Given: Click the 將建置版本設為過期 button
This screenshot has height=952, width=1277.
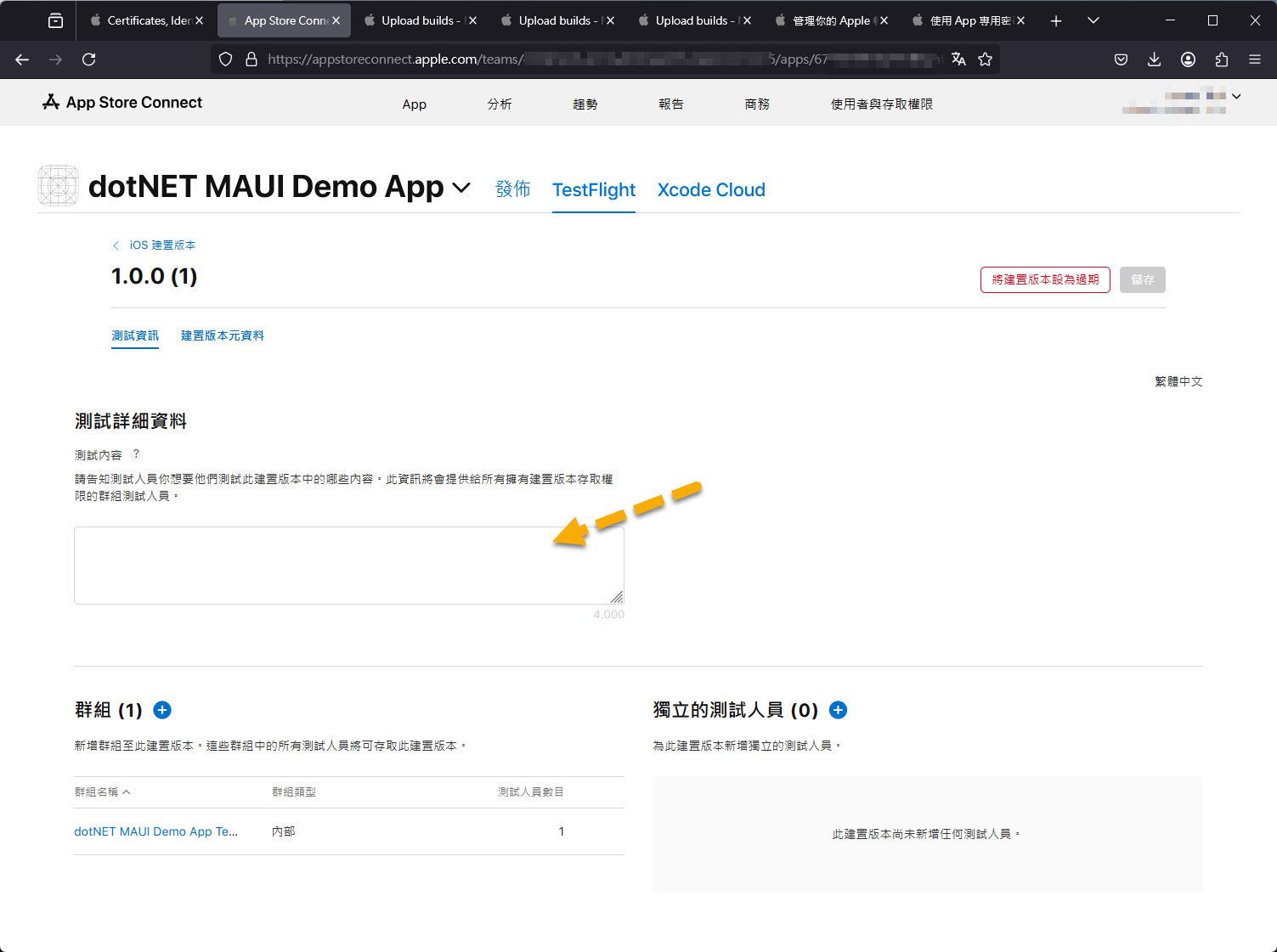Looking at the screenshot, I should tap(1045, 279).
